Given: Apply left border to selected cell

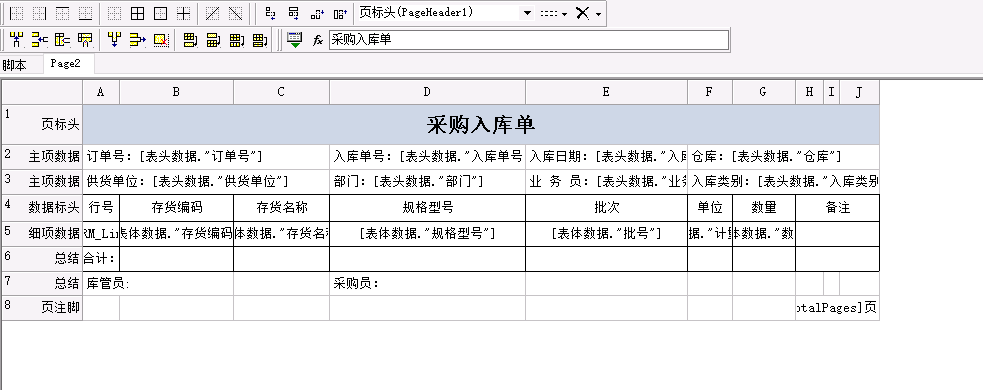Looking at the screenshot, I should pyautogui.click(x=16, y=13).
